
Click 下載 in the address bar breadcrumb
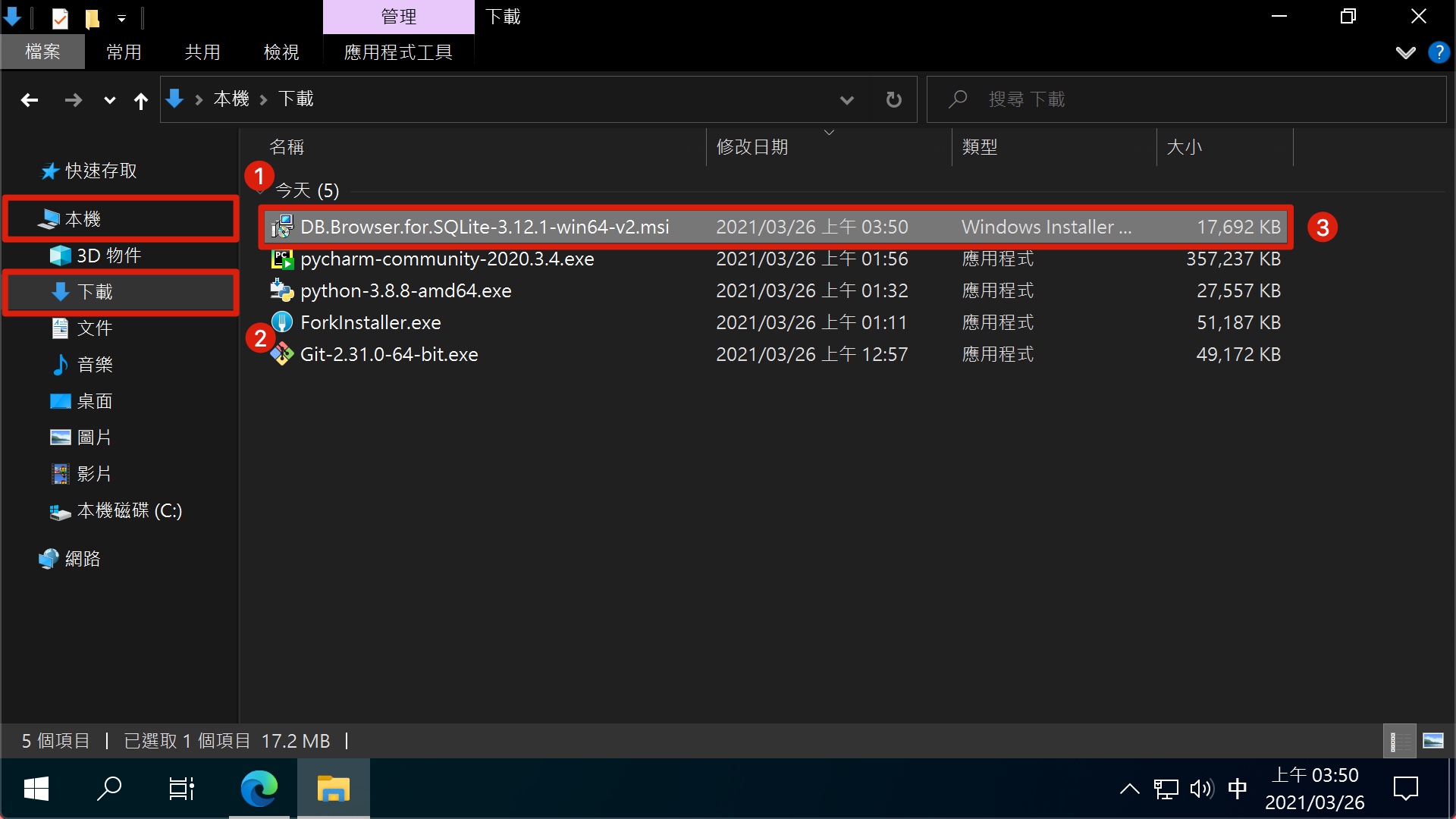(x=296, y=99)
